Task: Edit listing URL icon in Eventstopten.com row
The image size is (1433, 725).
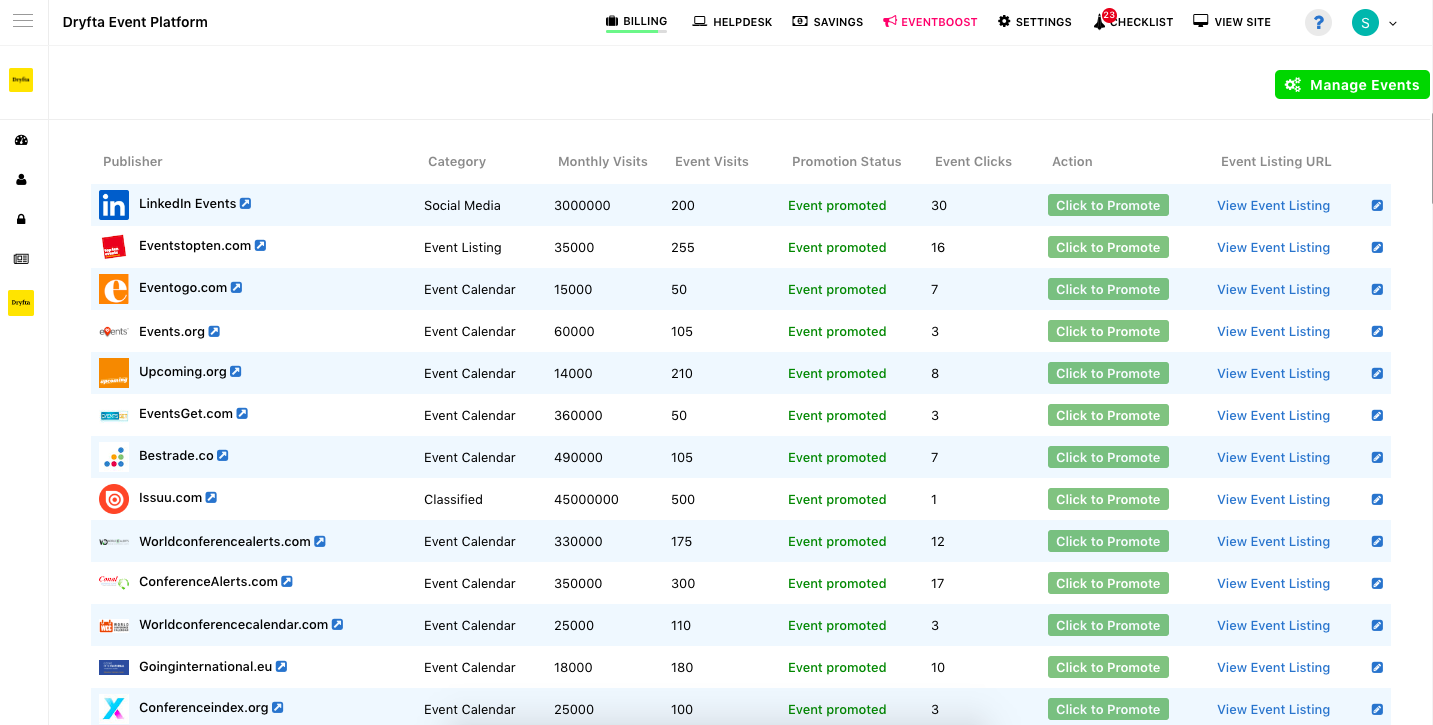Action: tap(1377, 247)
